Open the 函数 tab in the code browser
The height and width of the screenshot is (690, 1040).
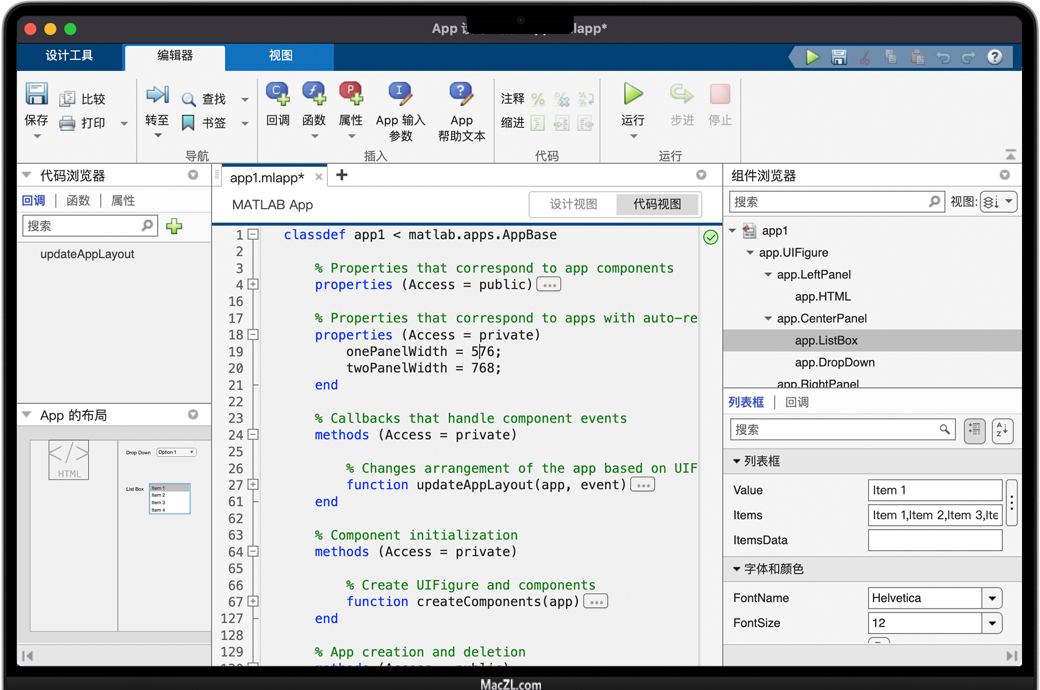click(x=78, y=201)
